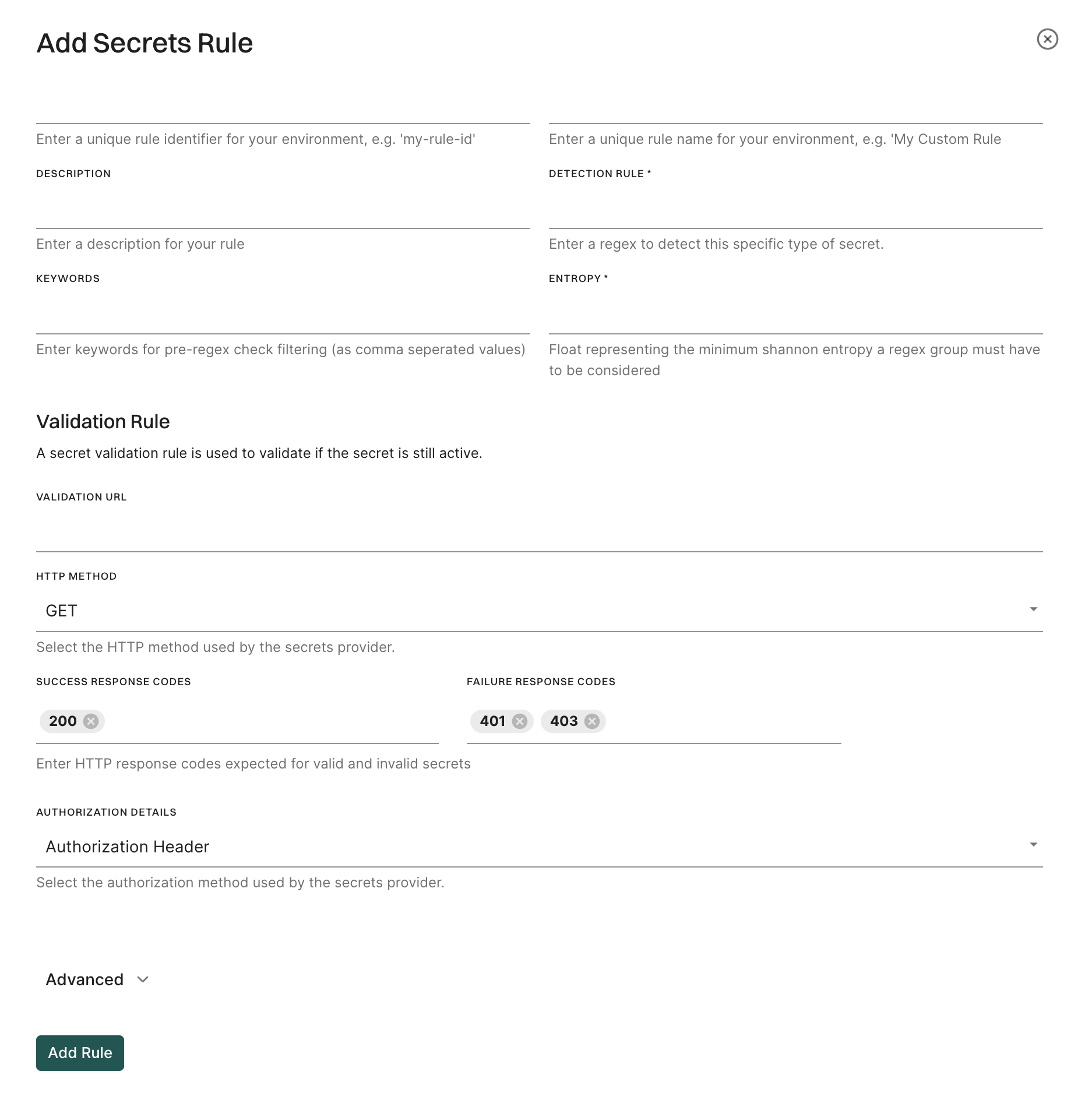The image size is (1092, 1093).
Task: Click the Add Rule button
Action: point(80,1053)
